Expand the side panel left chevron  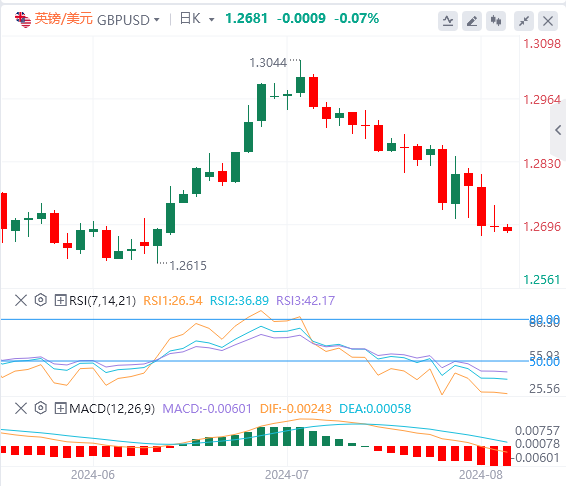click(x=558, y=130)
